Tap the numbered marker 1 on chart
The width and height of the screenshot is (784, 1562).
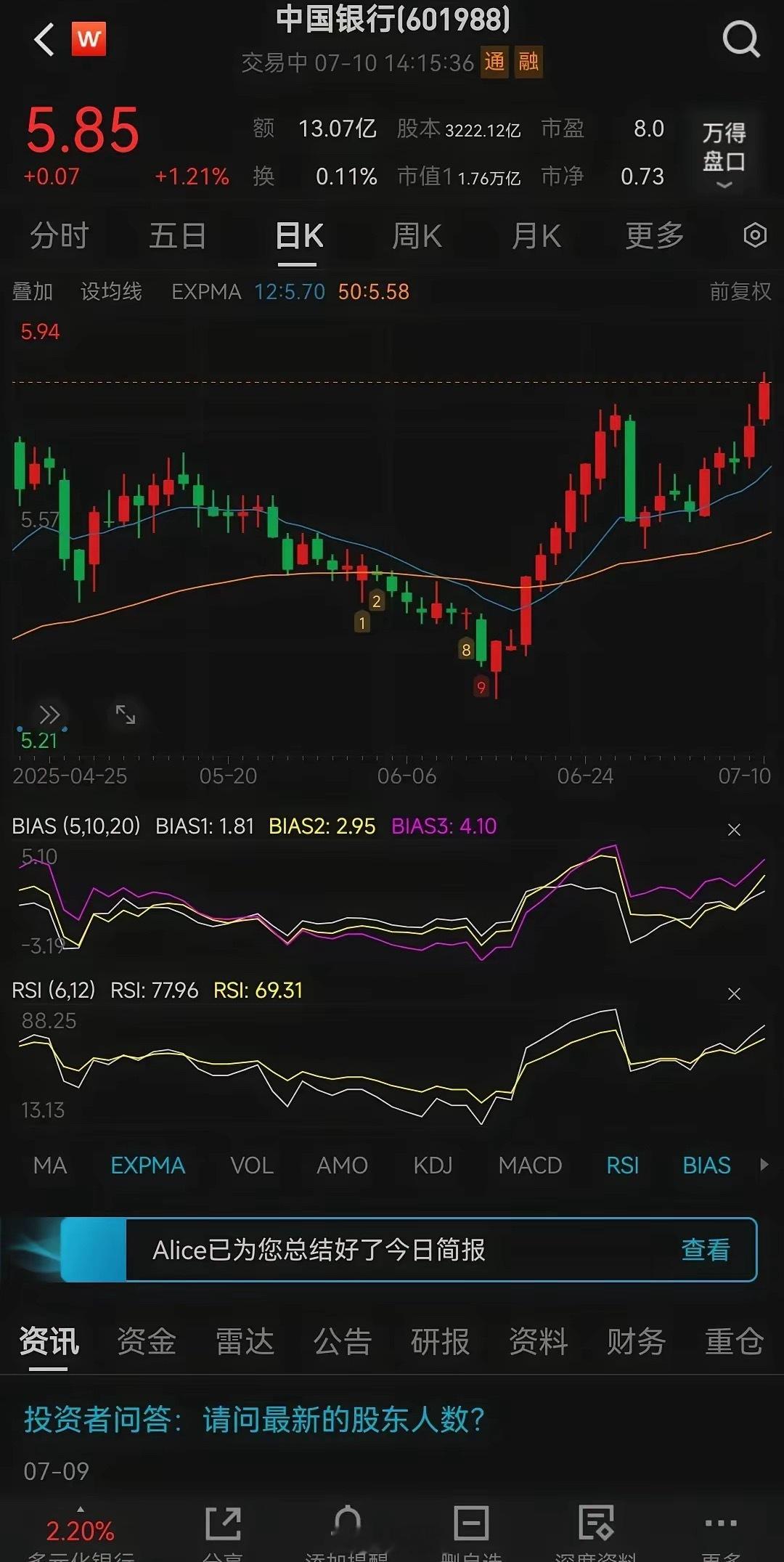[362, 622]
